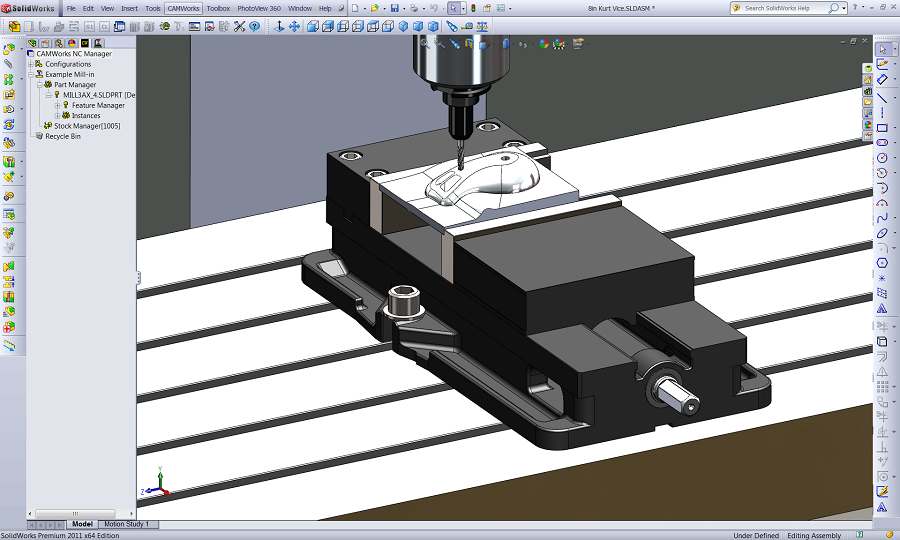This screenshot has width=900, height=540.
Task: Open the search options dropdown arrow
Action: 843,8
